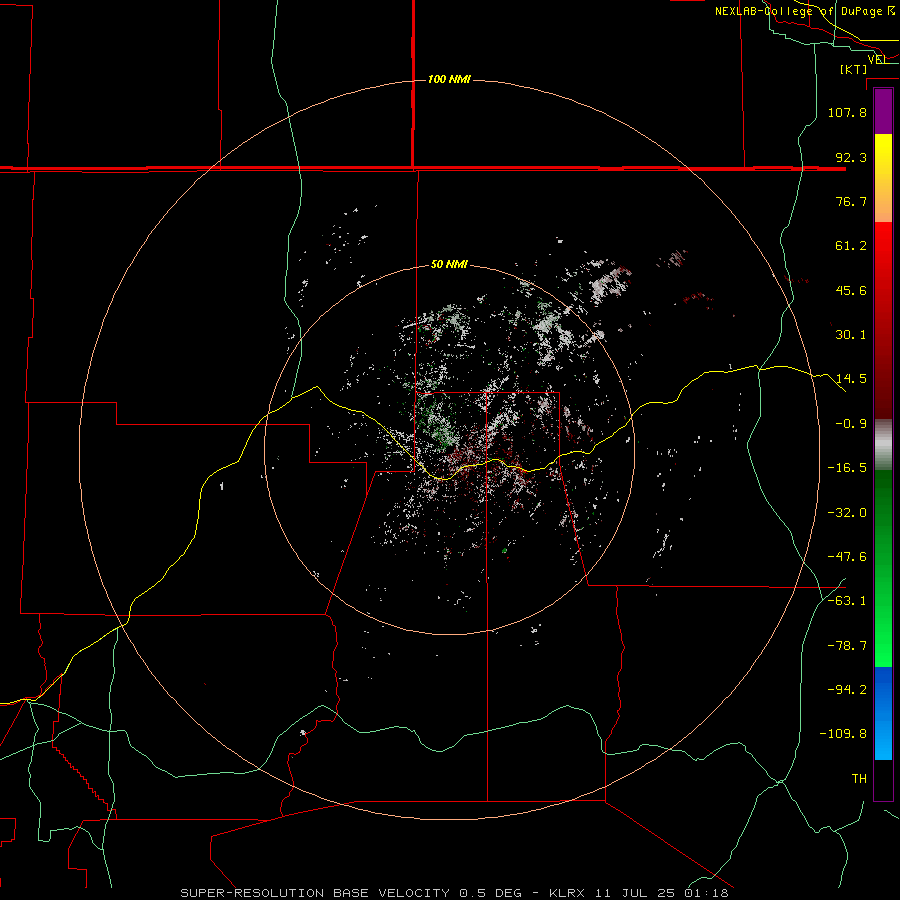Click the 92.3 velocity scale value

pyautogui.click(x=851, y=157)
